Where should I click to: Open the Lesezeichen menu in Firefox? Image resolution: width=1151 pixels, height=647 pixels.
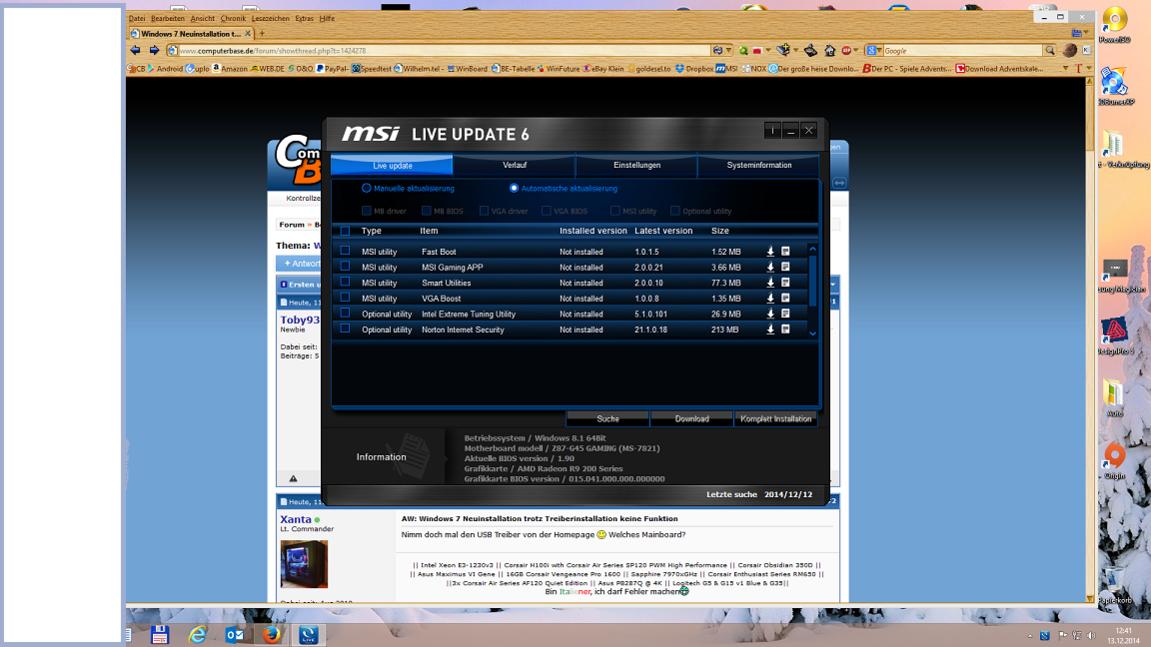[270, 18]
